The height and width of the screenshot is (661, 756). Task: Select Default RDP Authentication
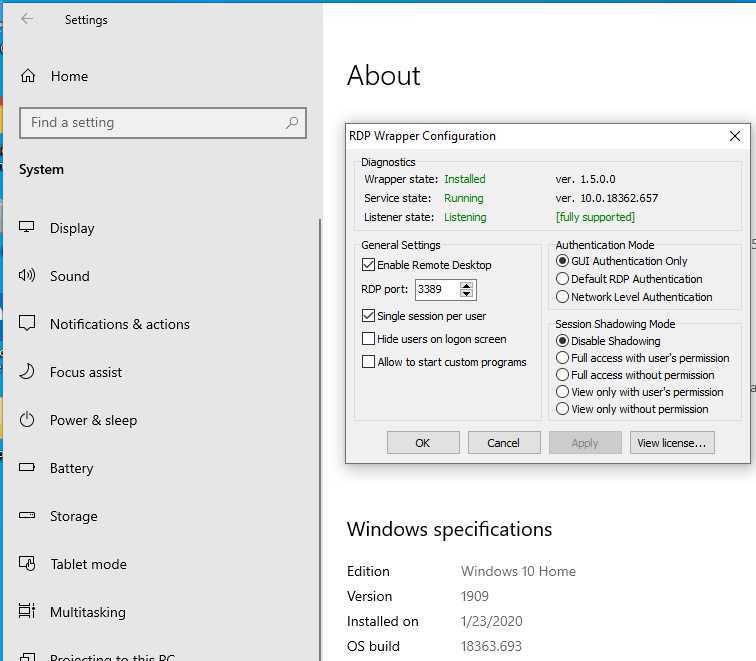(562, 279)
